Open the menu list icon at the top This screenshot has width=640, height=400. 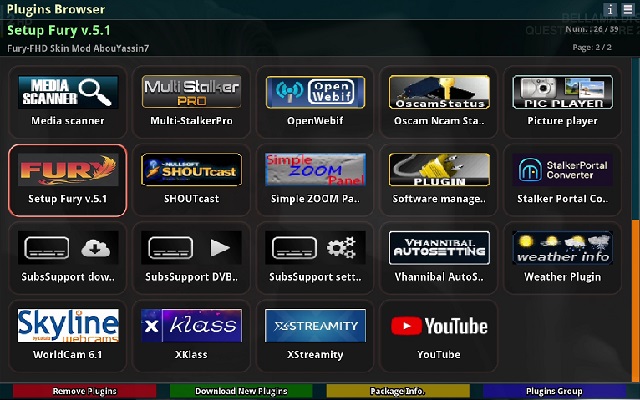[627, 9]
